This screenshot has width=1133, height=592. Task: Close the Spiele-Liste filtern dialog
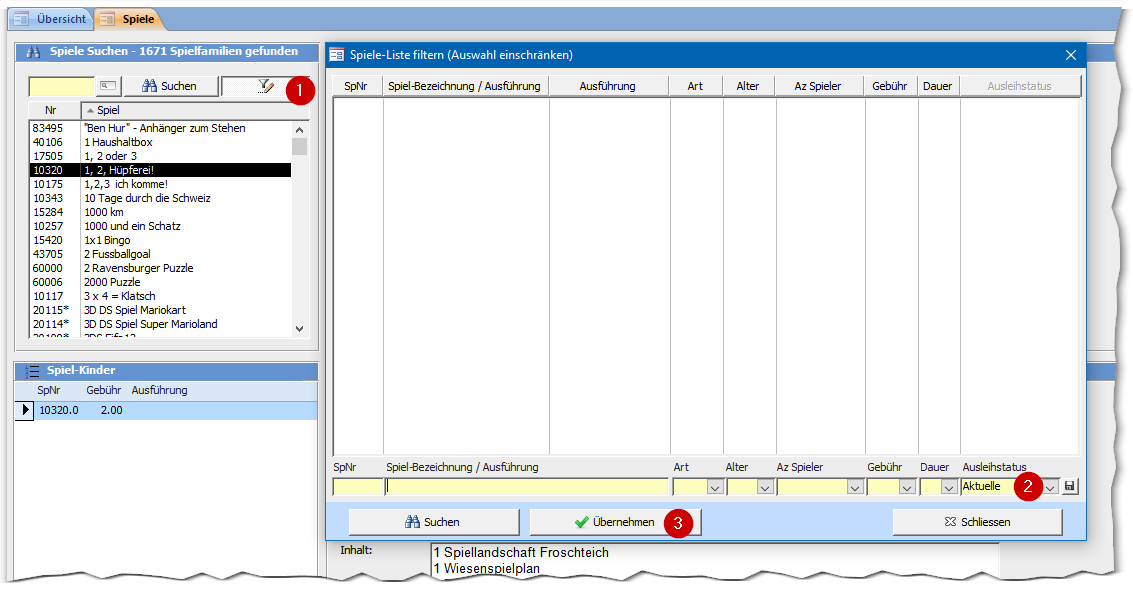click(x=1071, y=55)
